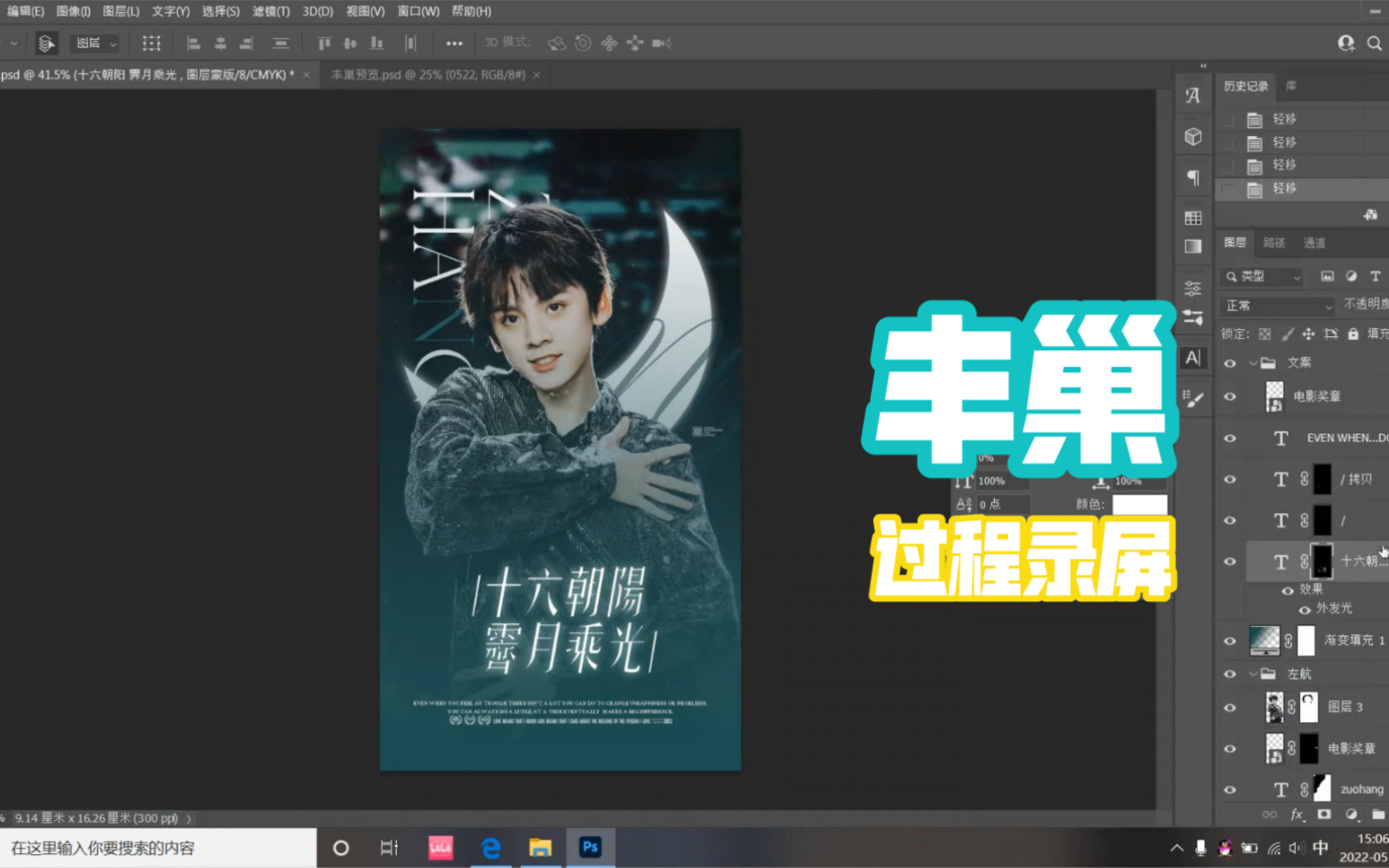Hide the 图层 3 layer
This screenshot has width=1389, height=868.
tap(1229, 707)
